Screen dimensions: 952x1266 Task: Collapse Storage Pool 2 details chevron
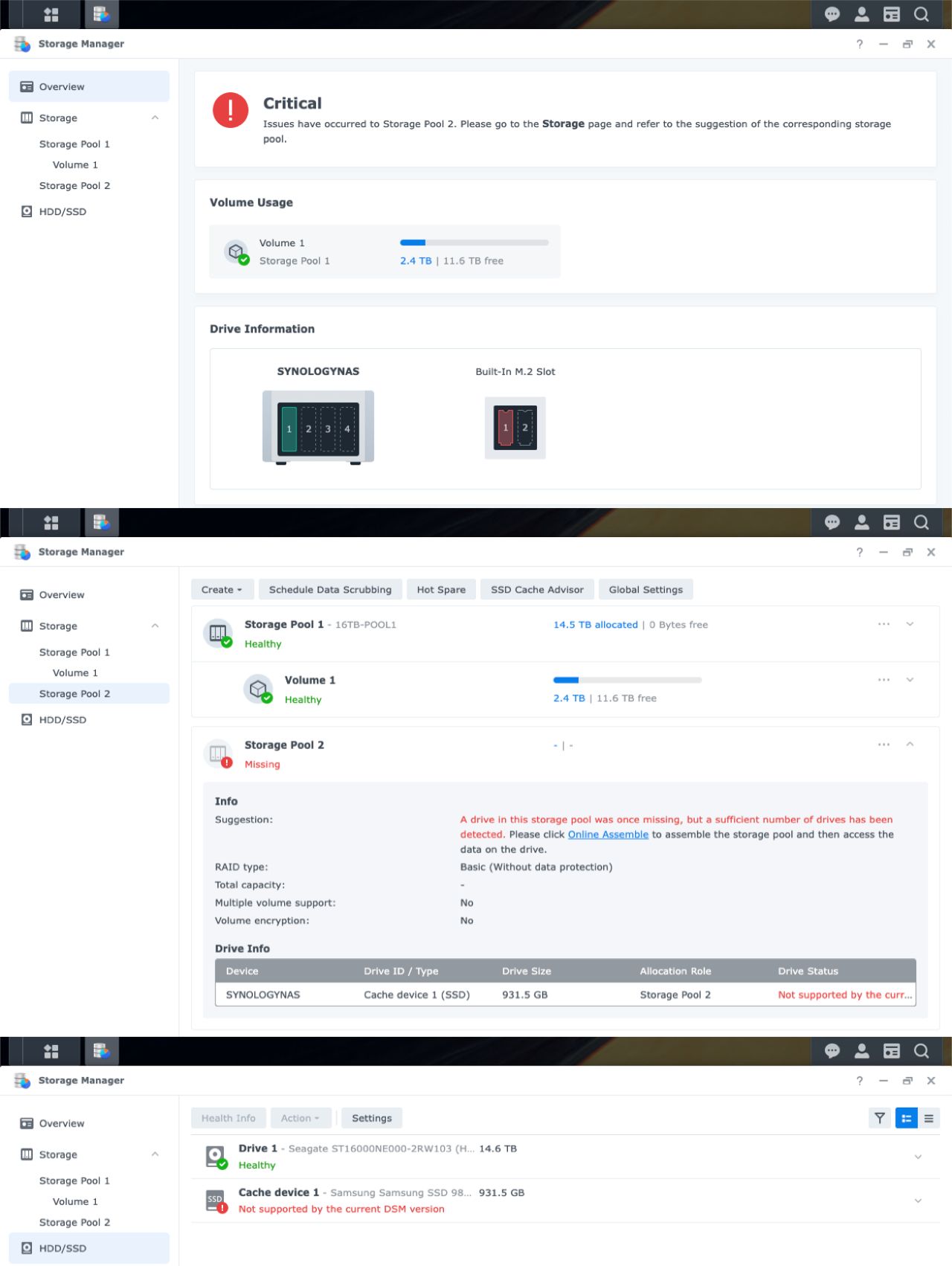coord(910,745)
